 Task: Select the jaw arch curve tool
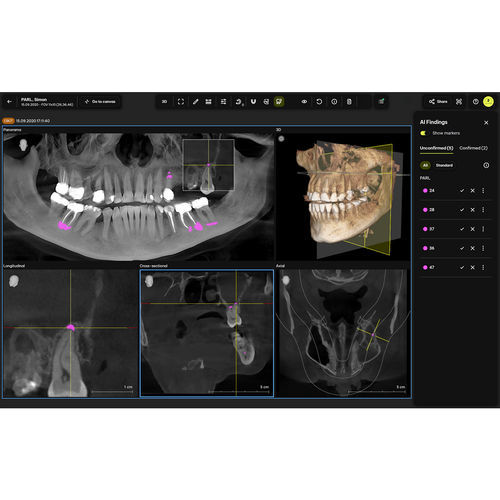click(253, 102)
